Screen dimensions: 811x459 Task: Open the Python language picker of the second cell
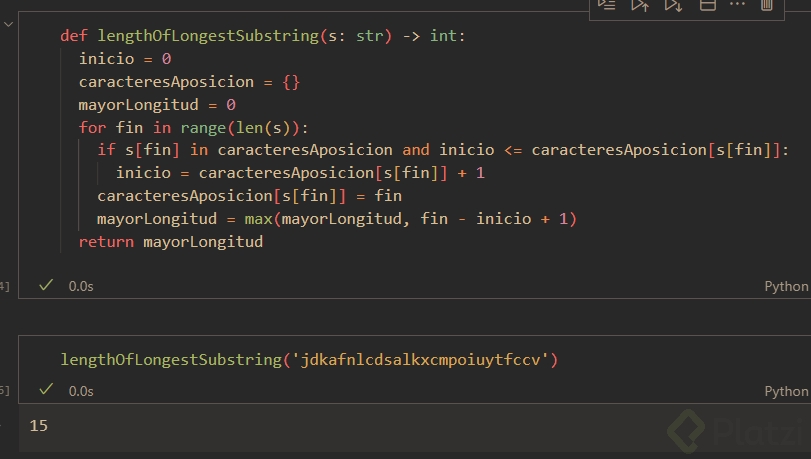[x=786, y=391]
